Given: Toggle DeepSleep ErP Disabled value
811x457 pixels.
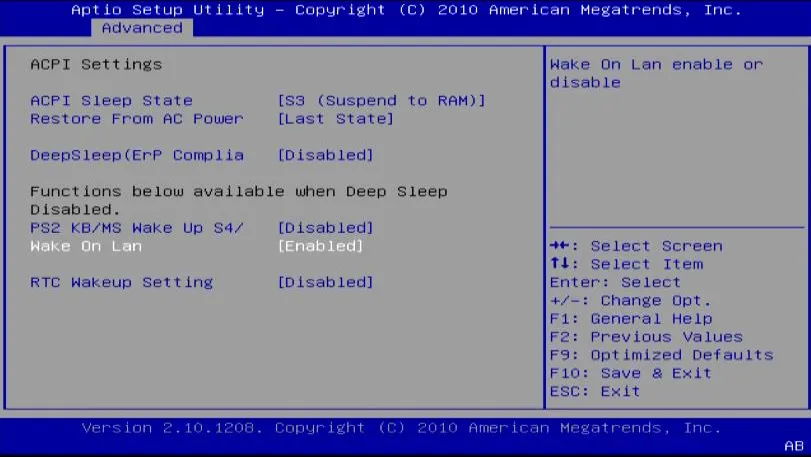Looking at the screenshot, I should coord(325,155).
